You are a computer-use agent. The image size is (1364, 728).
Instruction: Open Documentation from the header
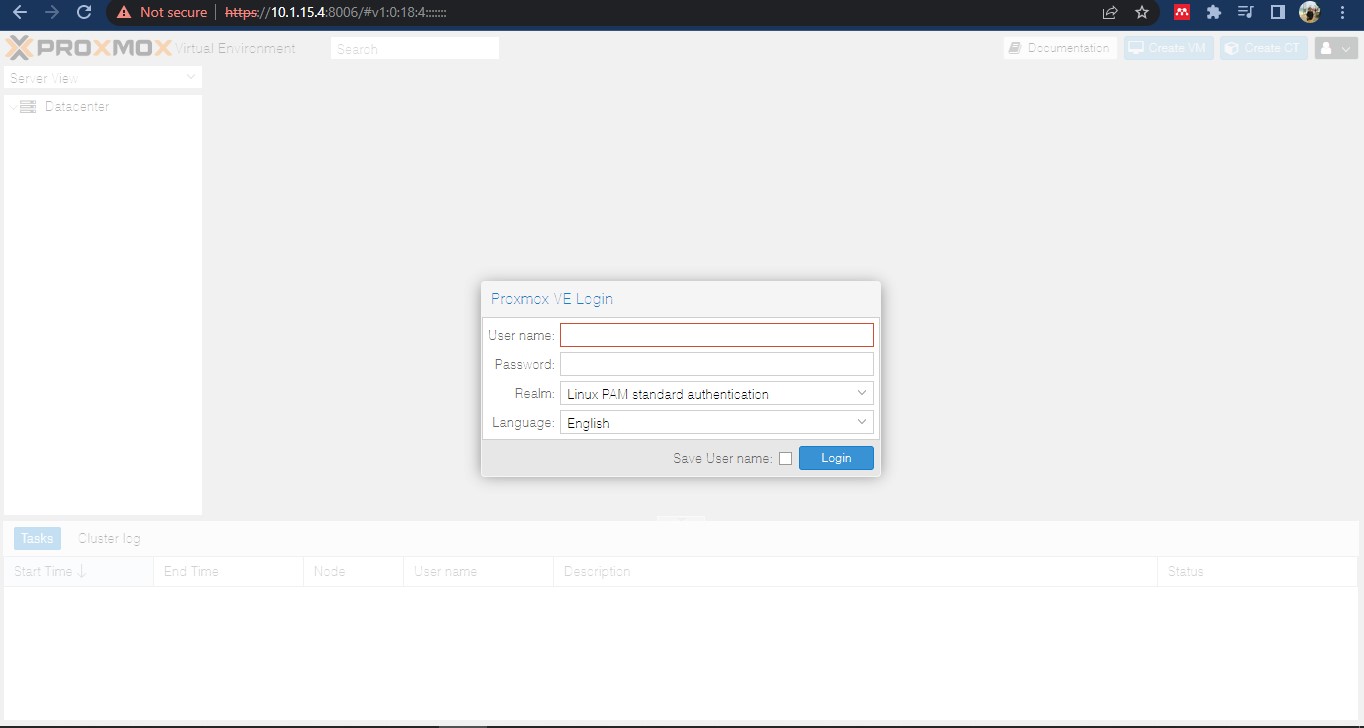[1060, 47]
